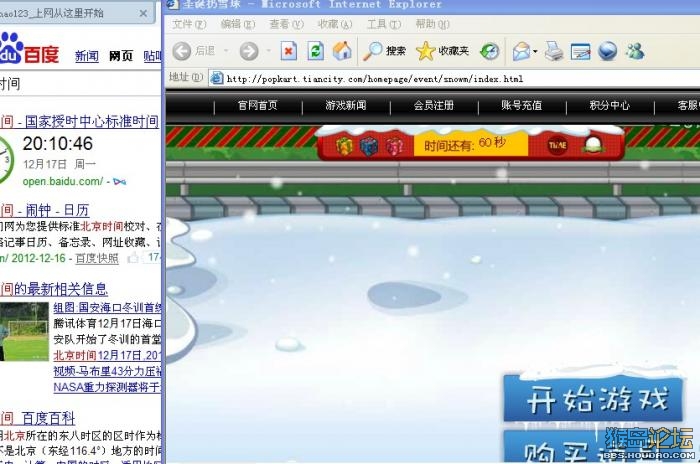Expand the Forward button history dropdown

[x=269, y=51]
